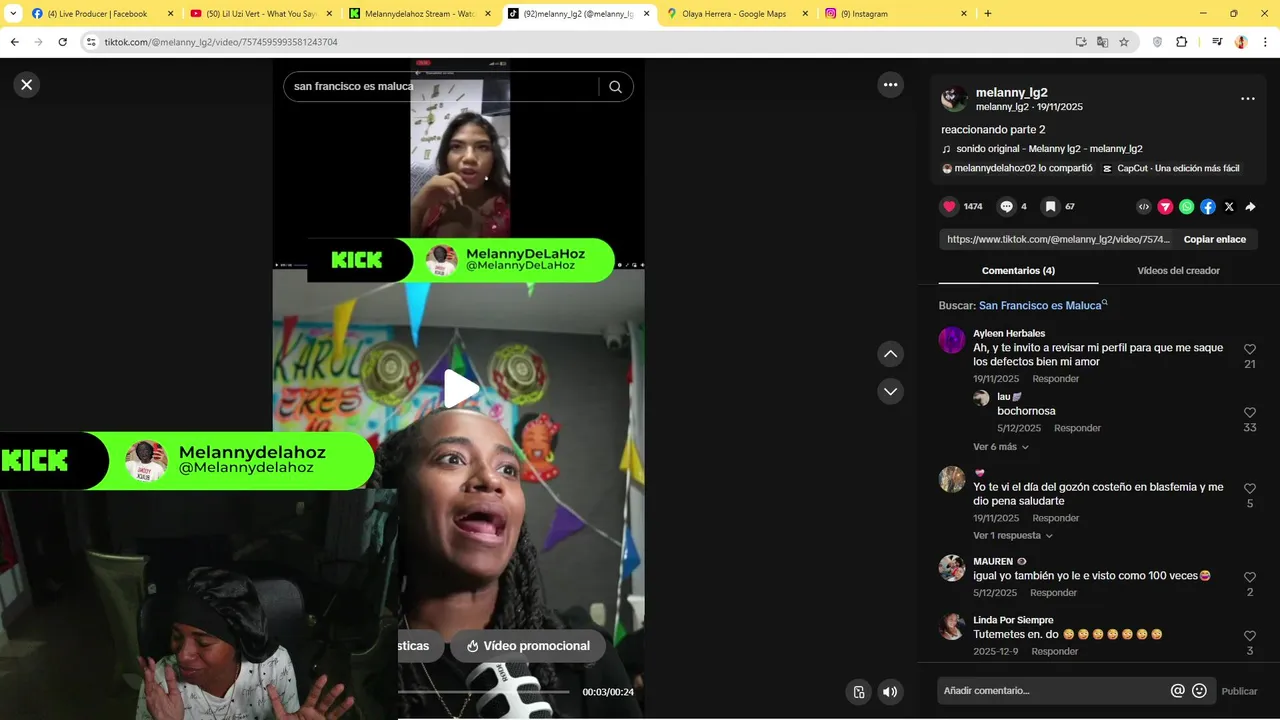Expand replies with "Ver 6 más"
The height and width of the screenshot is (720, 1280).
pos(1001,447)
